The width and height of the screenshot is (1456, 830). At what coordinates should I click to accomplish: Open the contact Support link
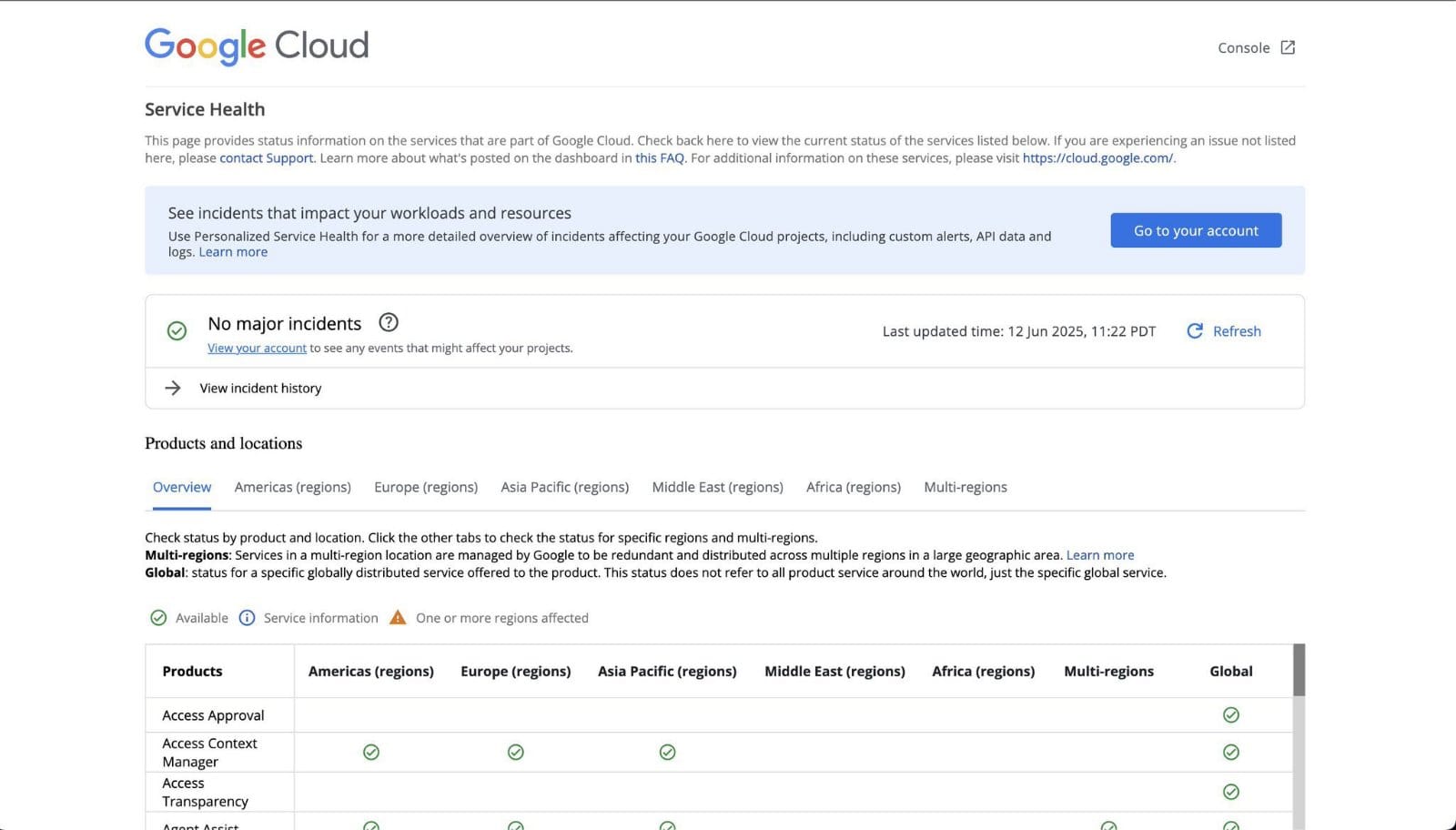(267, 158)
